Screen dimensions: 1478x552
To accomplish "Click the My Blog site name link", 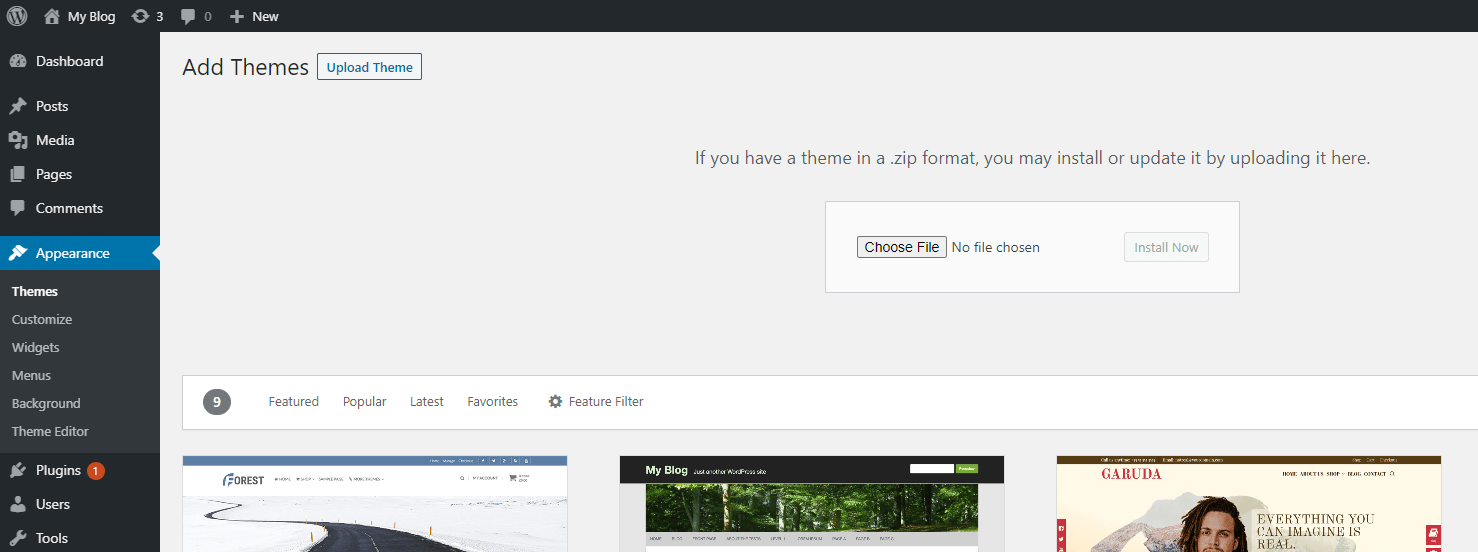I will [91, 16].
